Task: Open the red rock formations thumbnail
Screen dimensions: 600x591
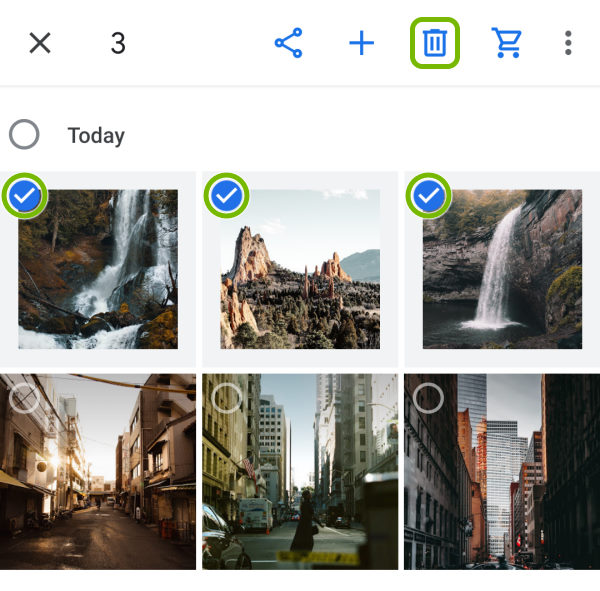Action: [300, 269]
